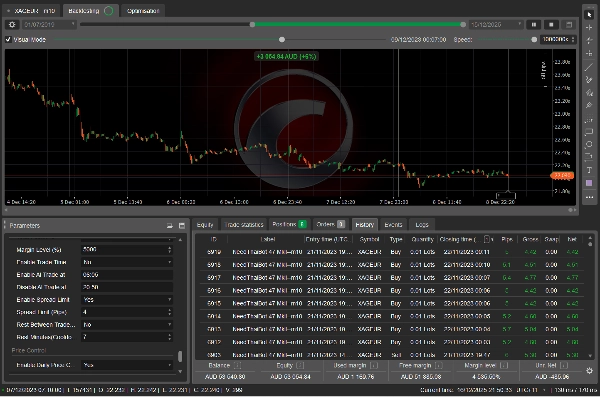Click the Parameters panel scrollbar thumb
The height and width of the screenshot is (397, 600).
(180, 356)
